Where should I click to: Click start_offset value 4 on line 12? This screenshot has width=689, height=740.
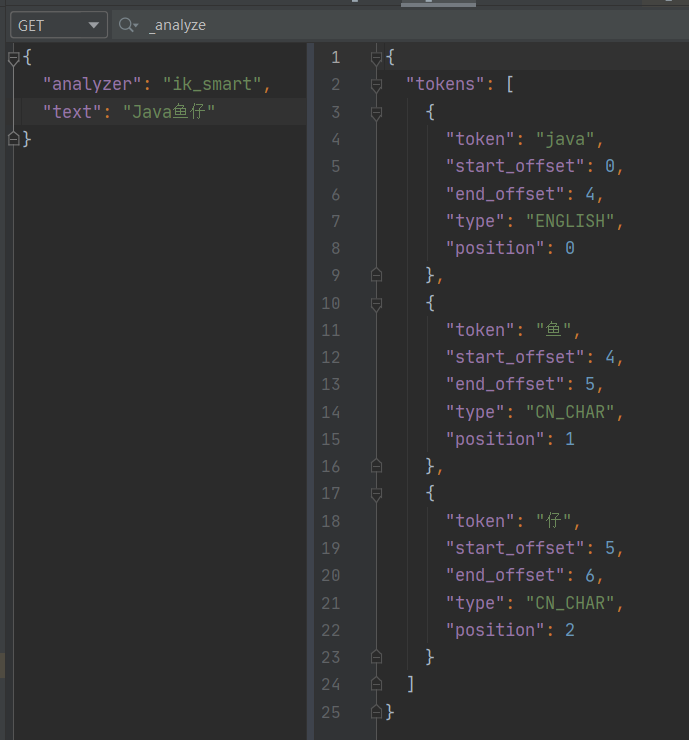coord(610,357)
